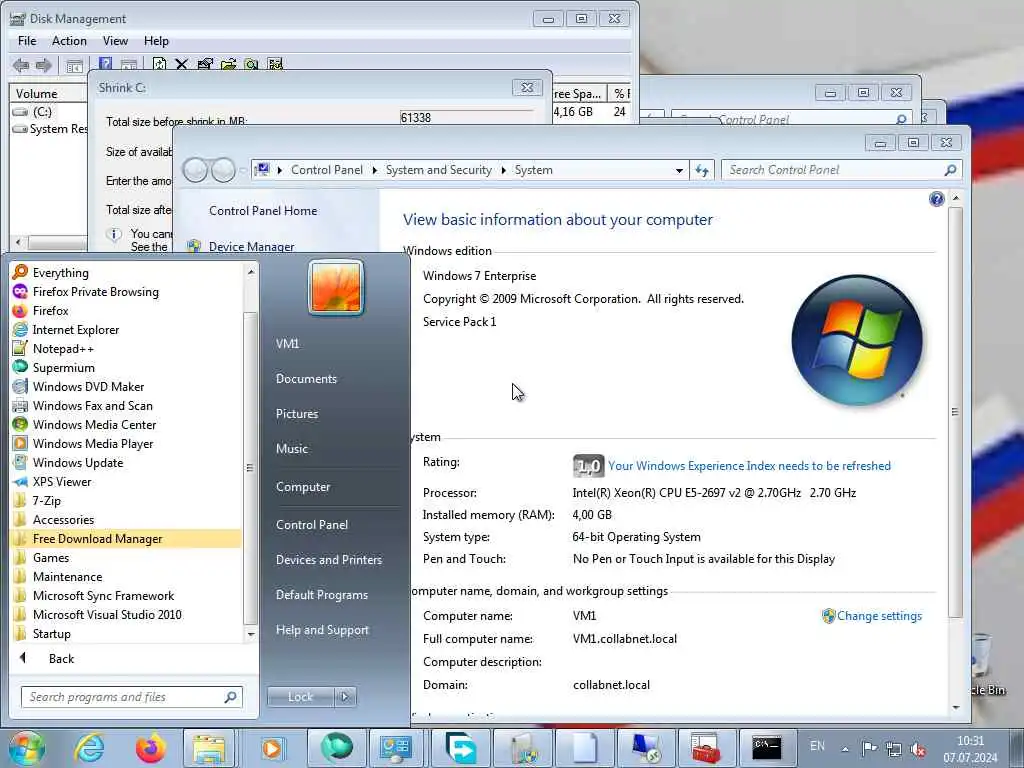Click Disk Management toolbar Open folder icon

[229, 64]
